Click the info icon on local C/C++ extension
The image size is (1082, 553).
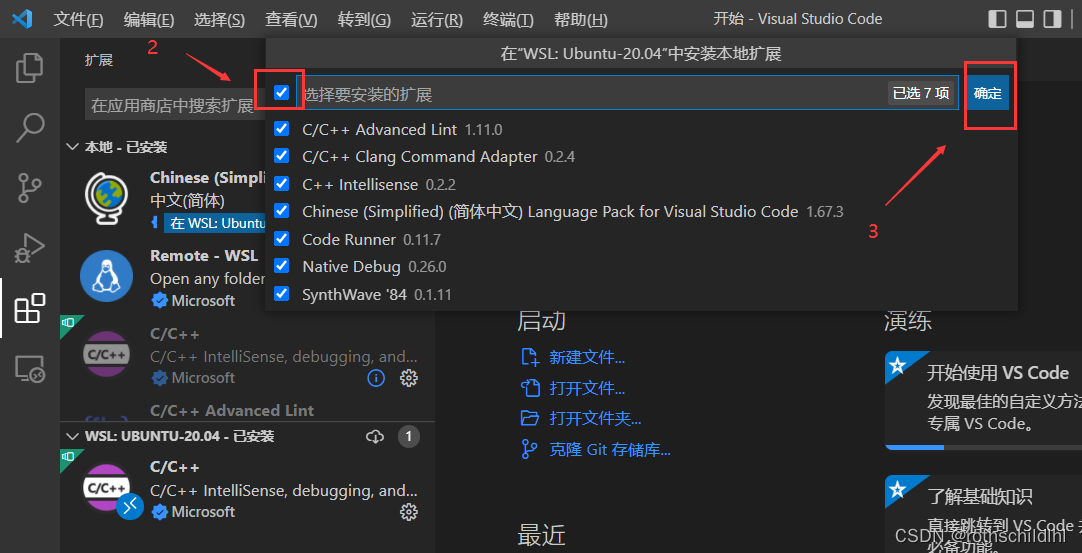(x=376, y=378)
